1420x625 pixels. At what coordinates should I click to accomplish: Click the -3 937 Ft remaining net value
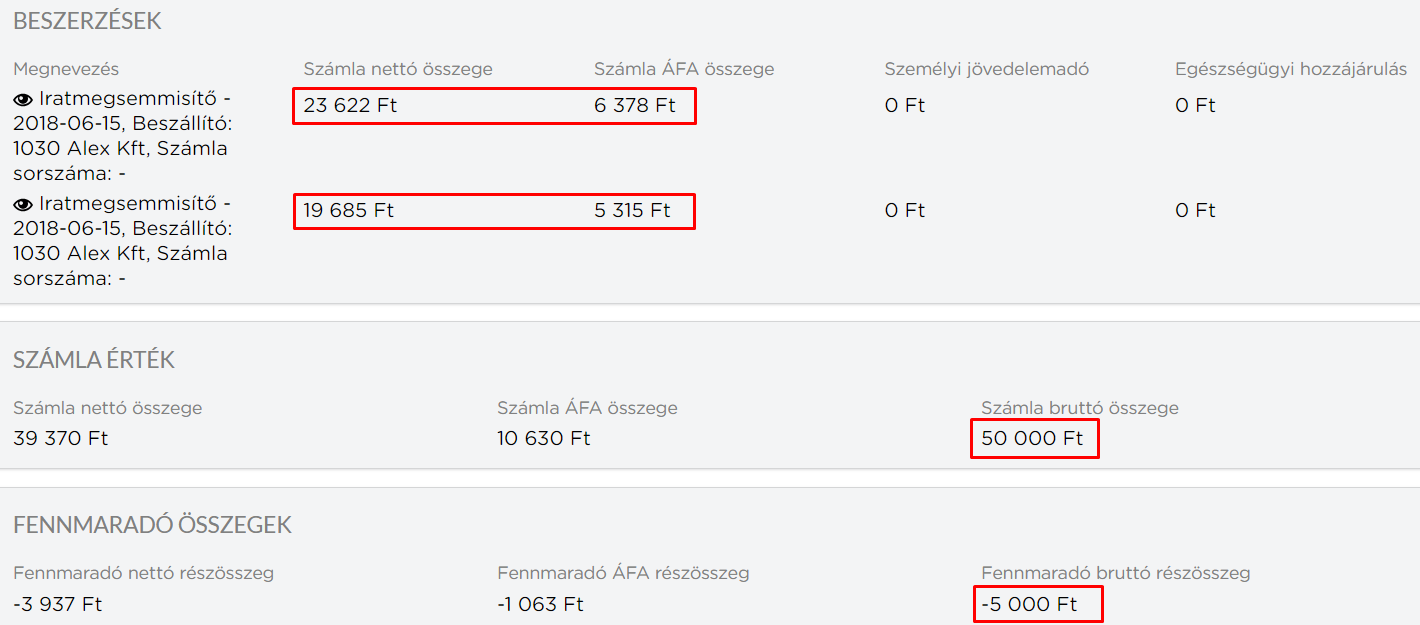[57, 604]
